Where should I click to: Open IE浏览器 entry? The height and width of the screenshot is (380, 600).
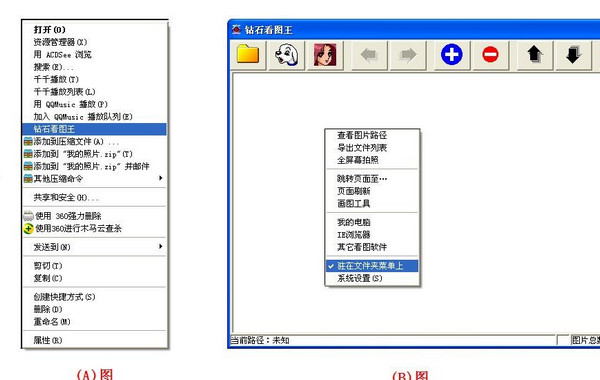372,235
